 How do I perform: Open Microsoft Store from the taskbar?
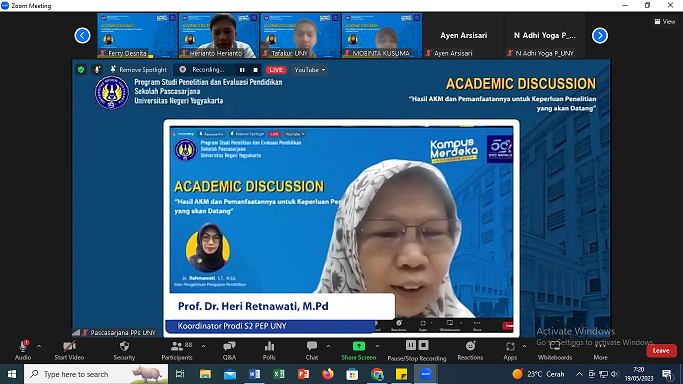352,374
